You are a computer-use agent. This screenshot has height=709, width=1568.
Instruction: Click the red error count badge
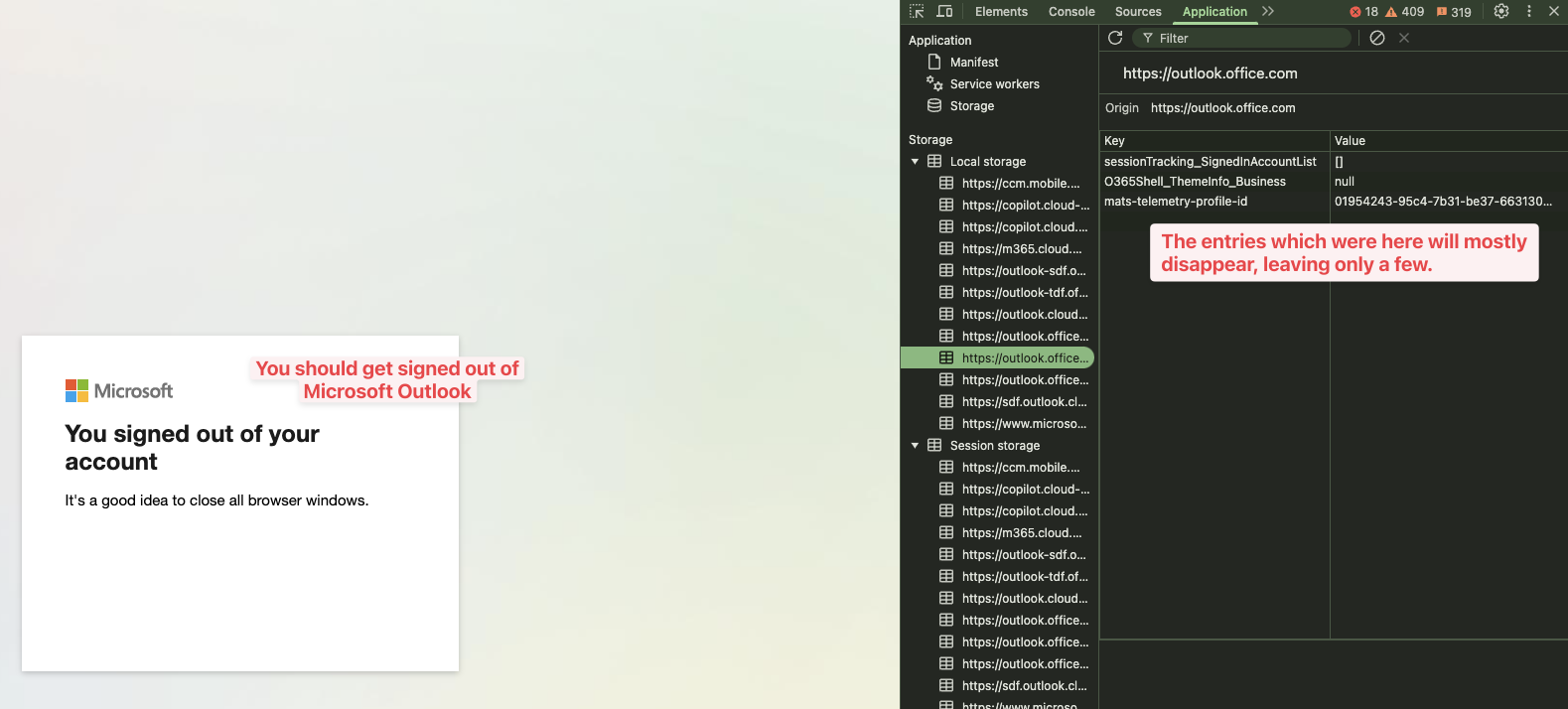(1363, 12)
